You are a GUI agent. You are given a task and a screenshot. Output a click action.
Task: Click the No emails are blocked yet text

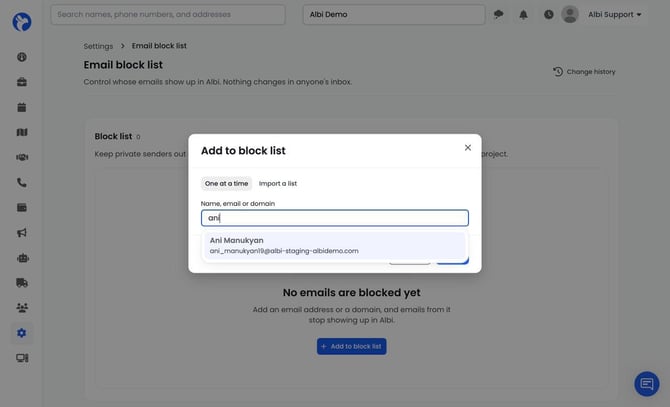351,293
